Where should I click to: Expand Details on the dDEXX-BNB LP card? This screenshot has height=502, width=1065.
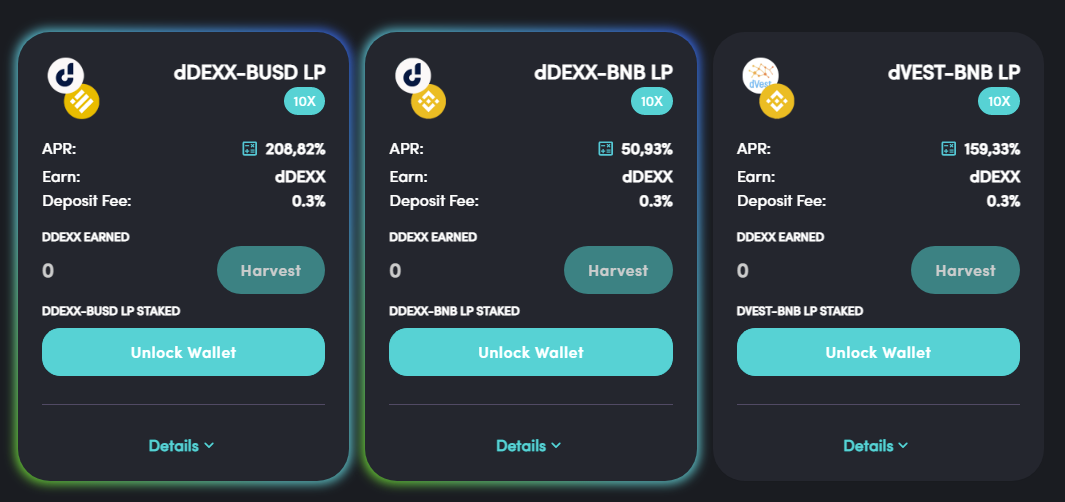tap(529, 446)
